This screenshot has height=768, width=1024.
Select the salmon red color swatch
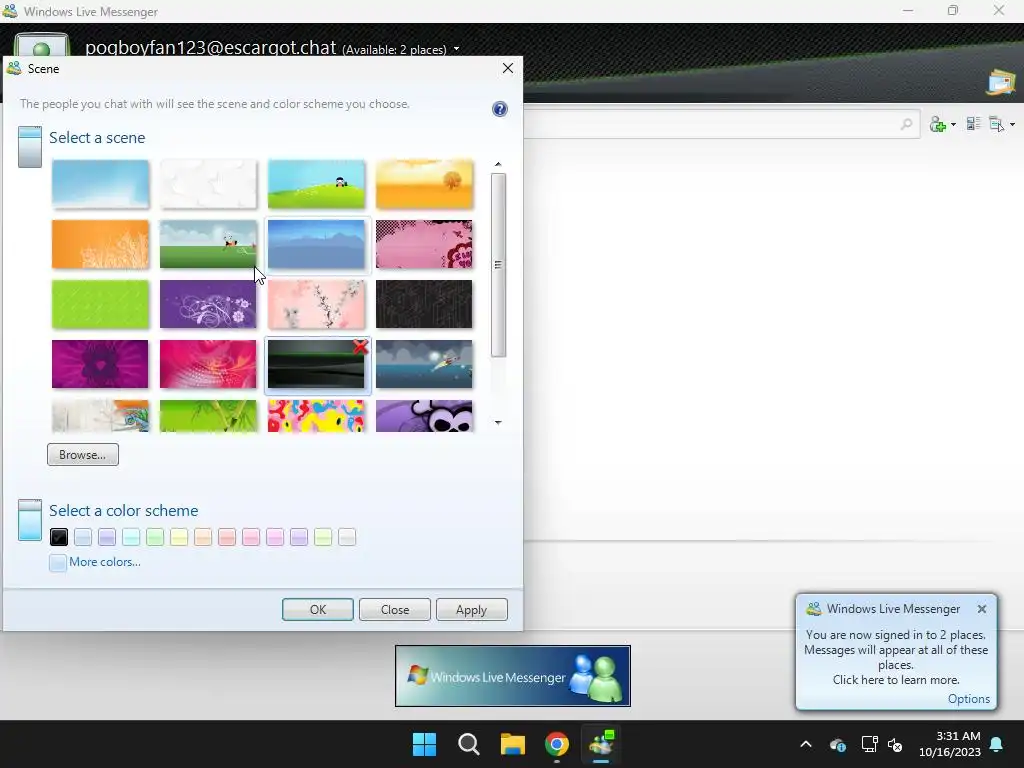click(227, 537)
